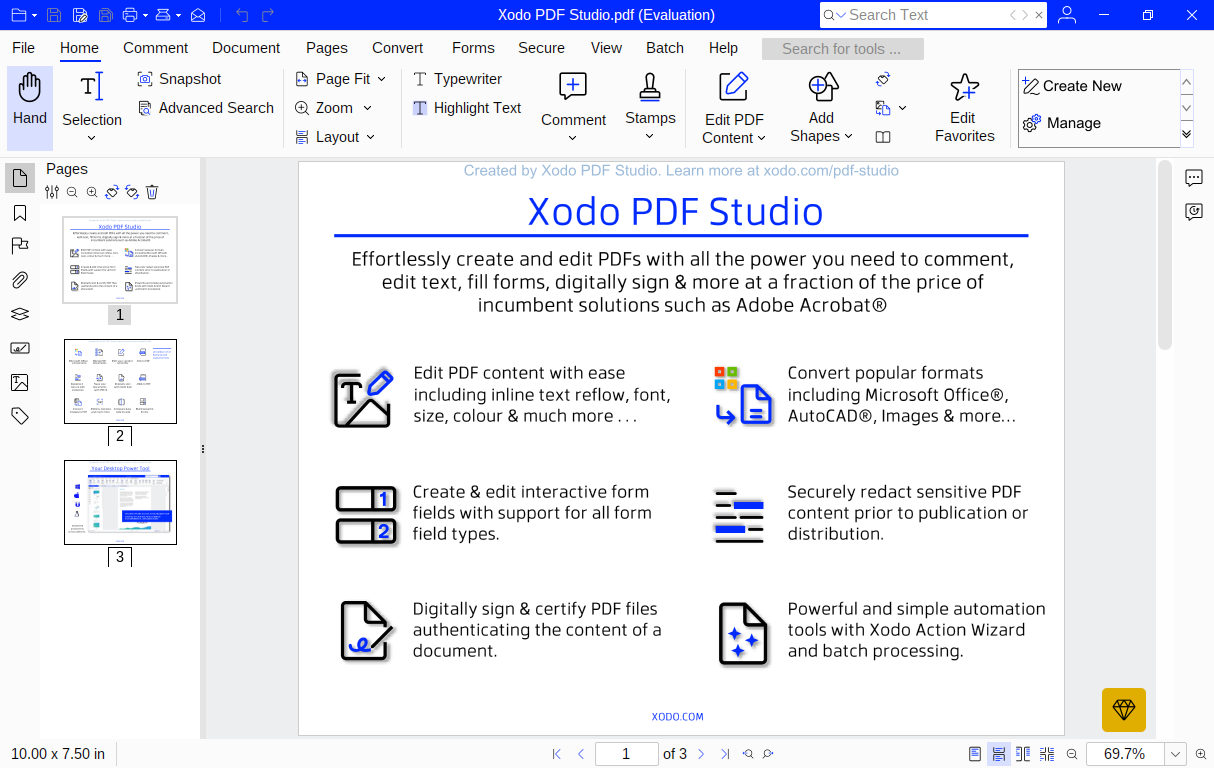Click the email envelope icon in title bar
This screenshot has width=1214, height=768.
tap(198, 15)
